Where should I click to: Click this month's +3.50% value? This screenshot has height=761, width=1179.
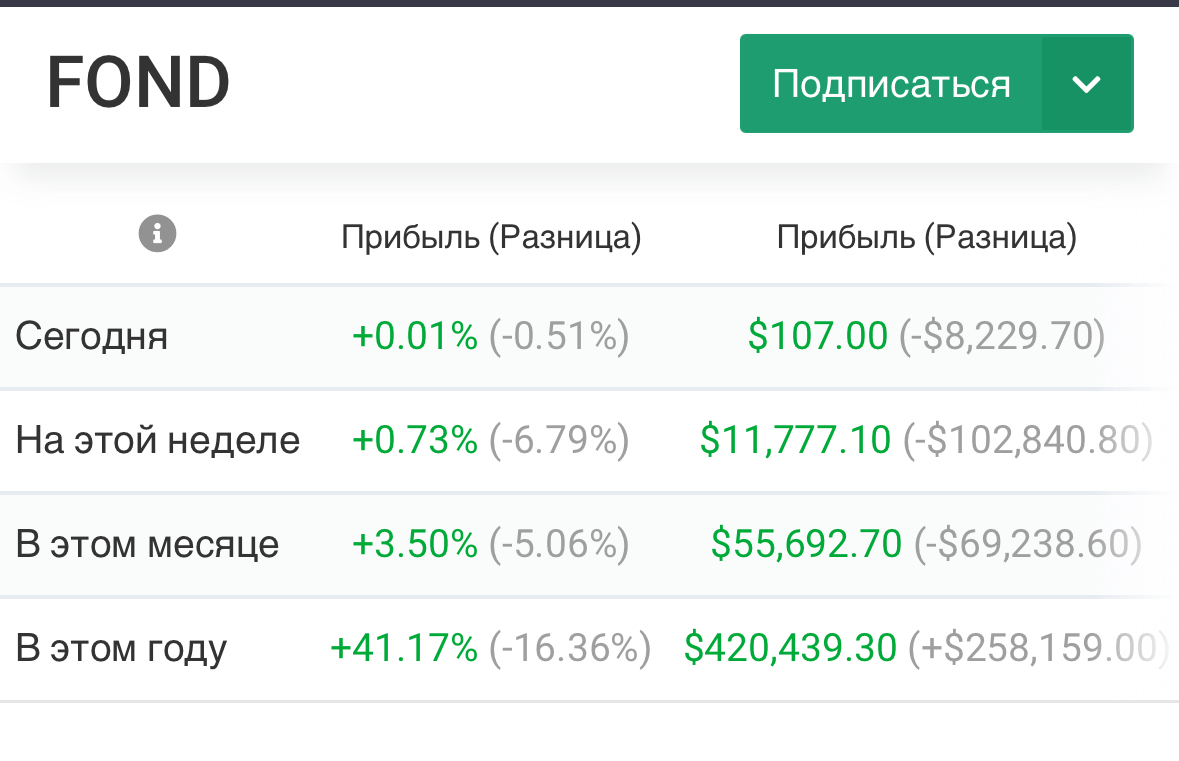pyautogui.click(x=415, y=544)
